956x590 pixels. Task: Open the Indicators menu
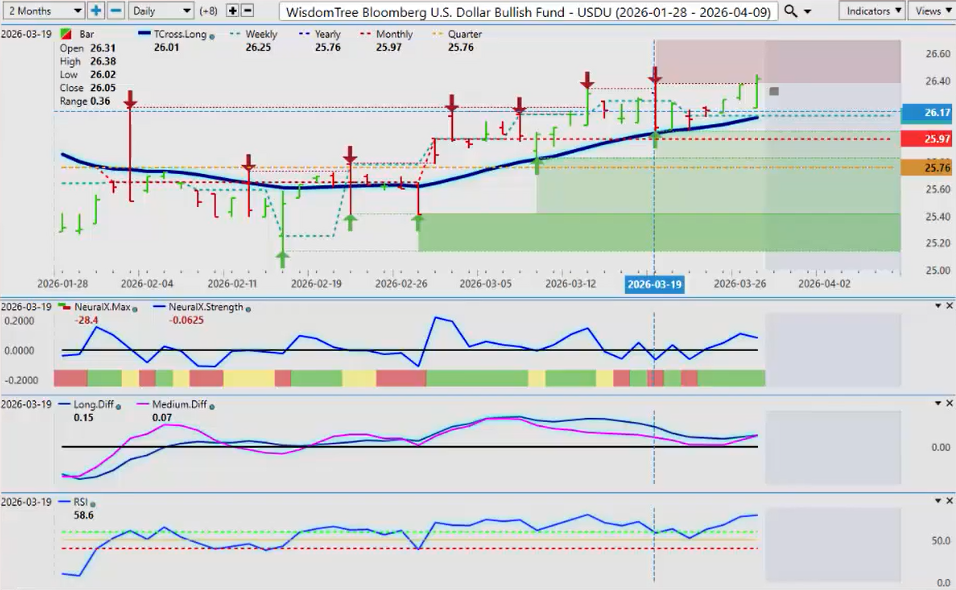click(870, 11)
